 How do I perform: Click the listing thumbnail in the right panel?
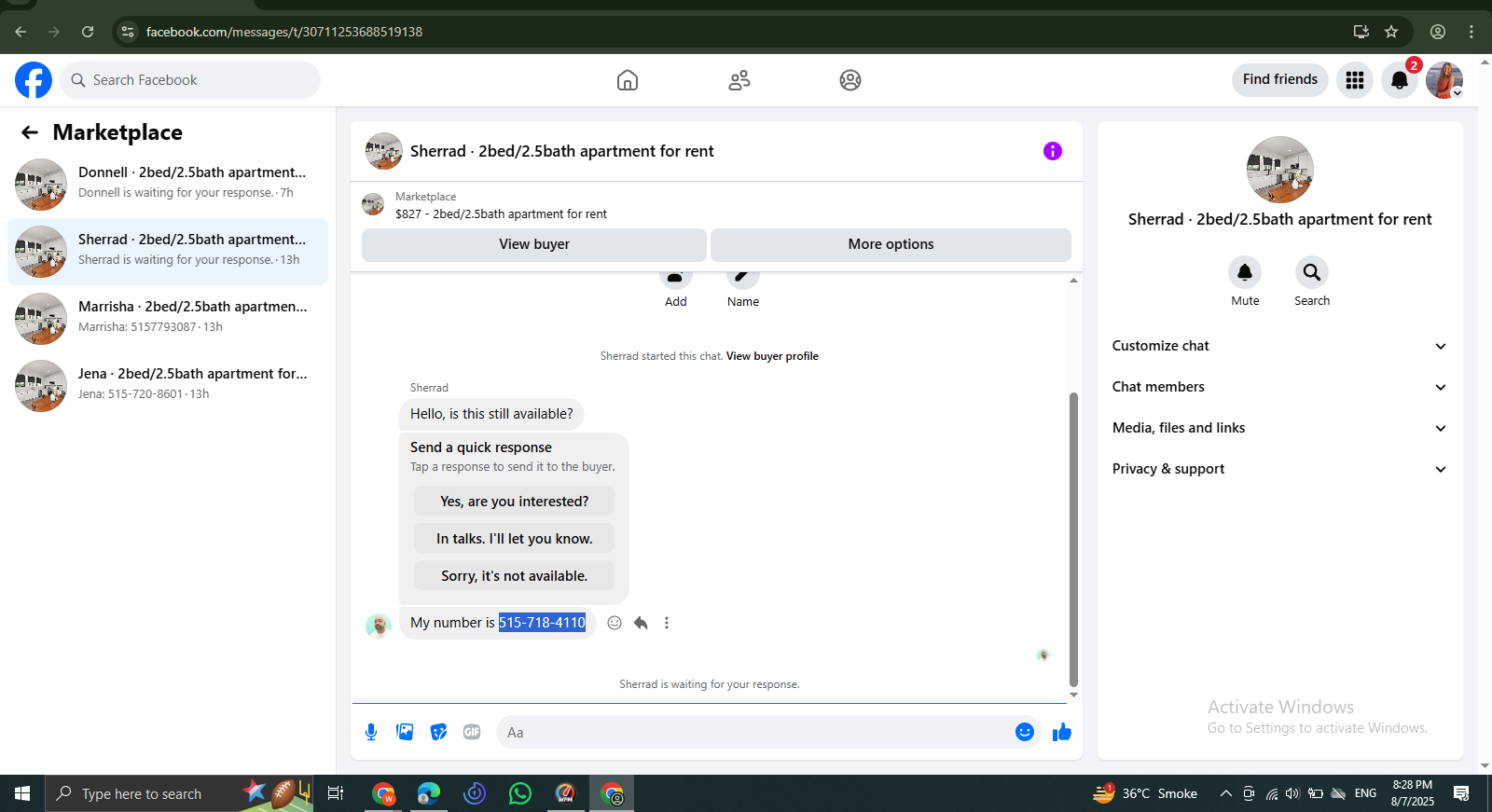pos(1280,170)
